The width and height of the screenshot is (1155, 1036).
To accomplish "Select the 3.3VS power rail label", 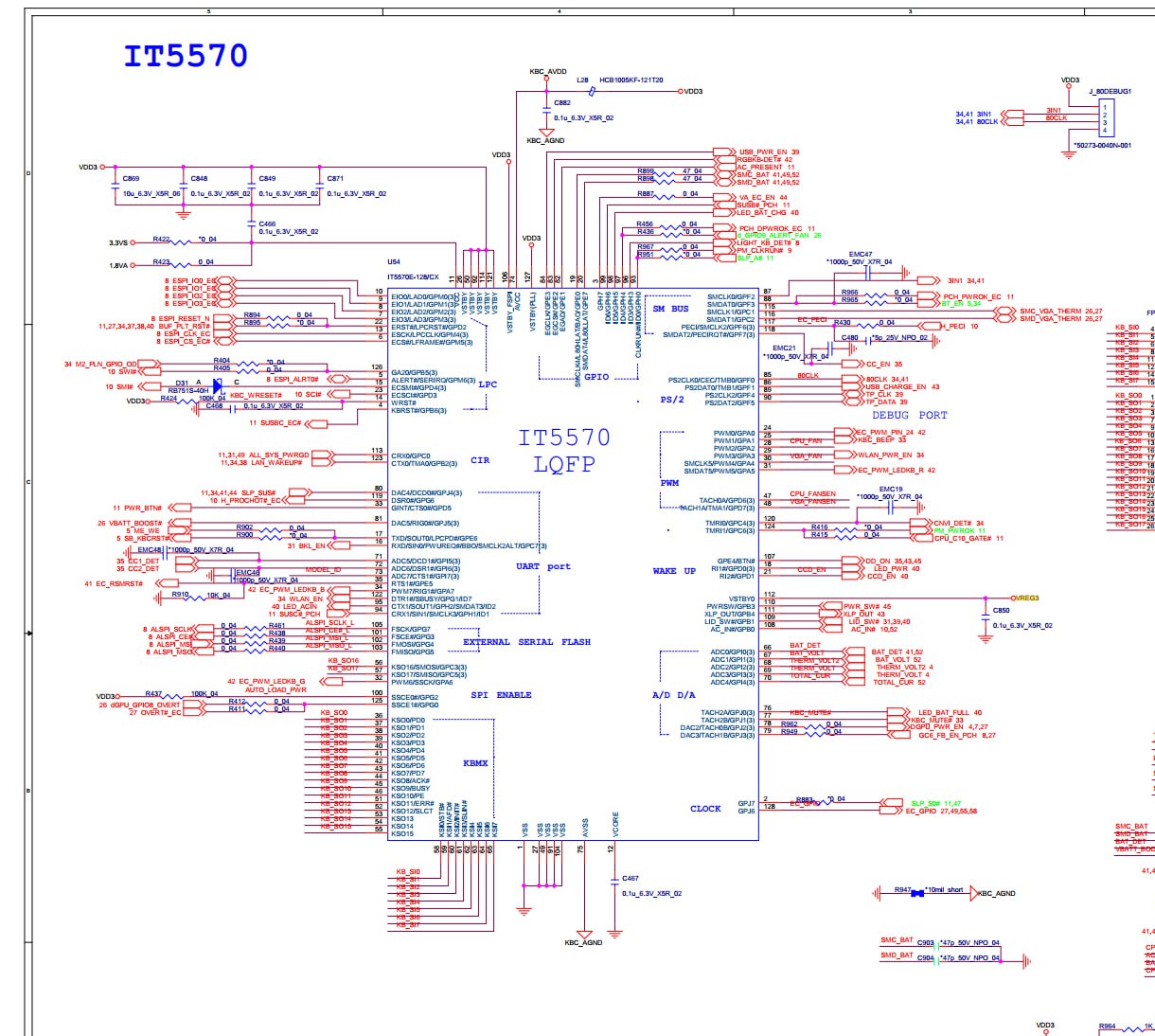I will [x=118, y=242].
